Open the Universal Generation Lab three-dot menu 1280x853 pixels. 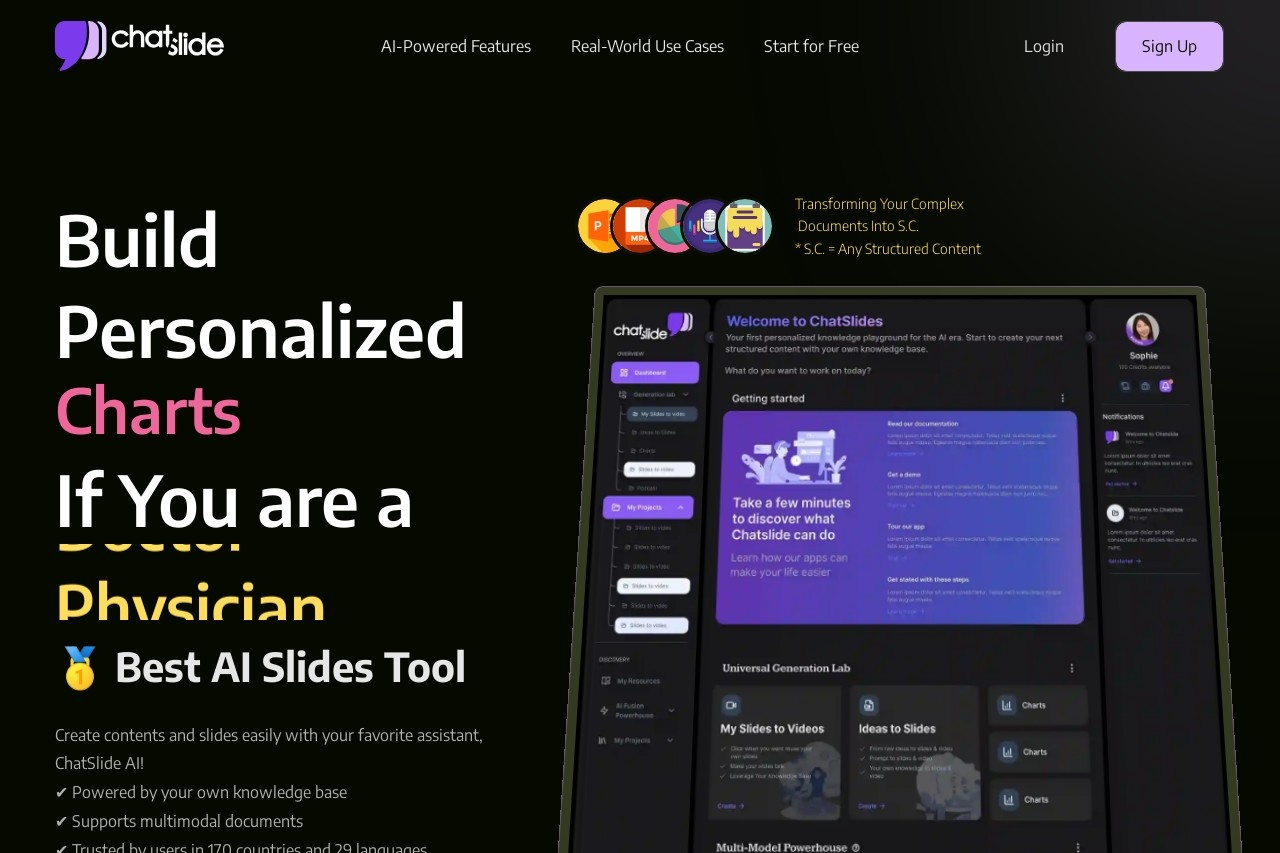point(1071,668)
